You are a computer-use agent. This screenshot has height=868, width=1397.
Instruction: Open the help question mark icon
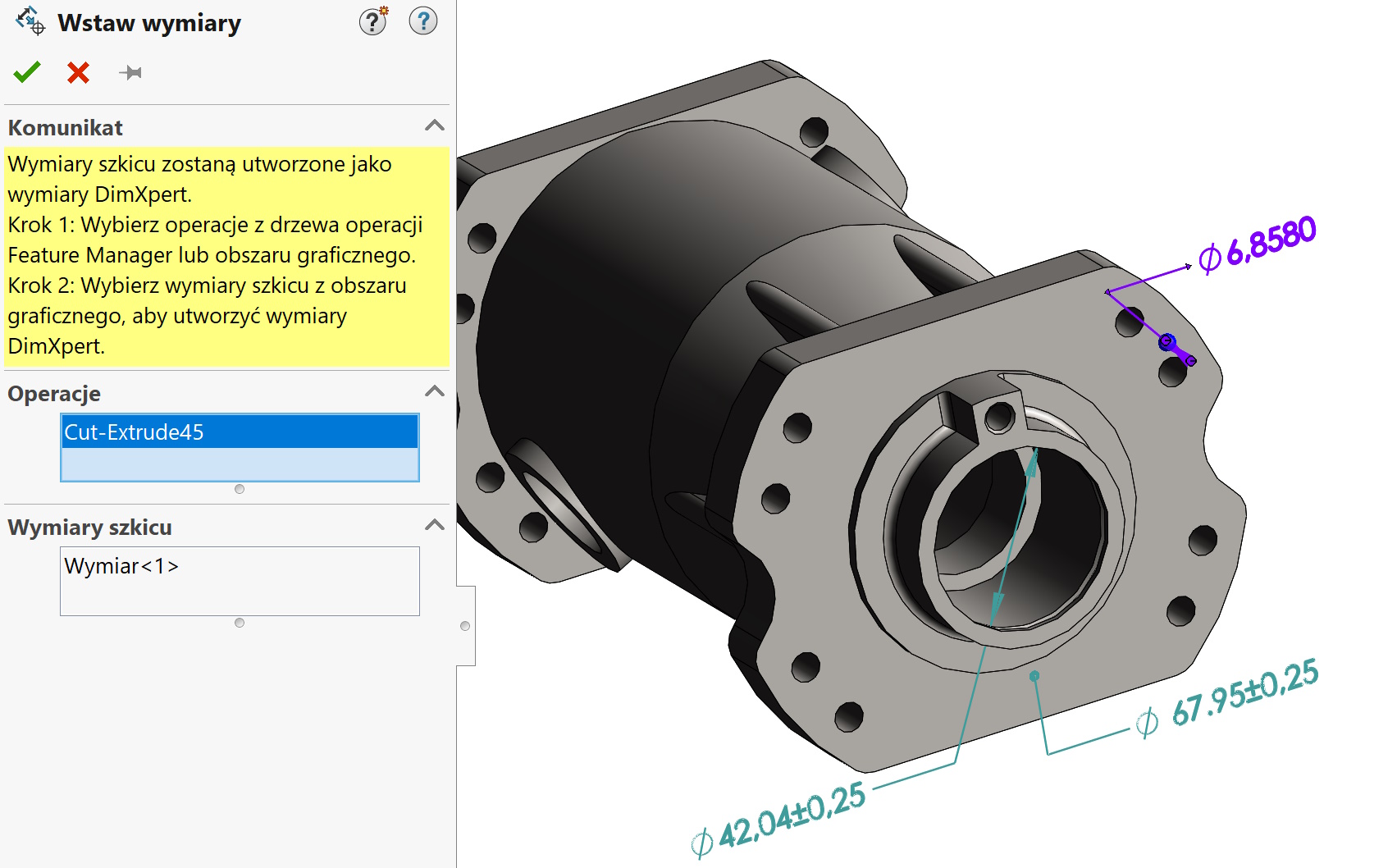pos(423,21)
